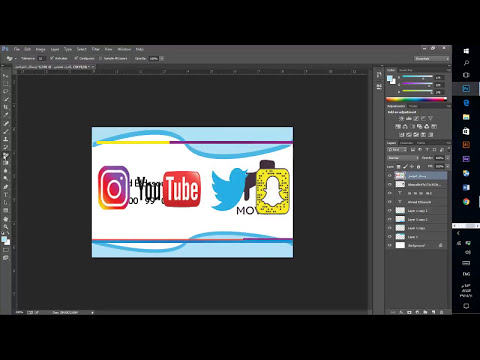This screenshot has height=360, width=480.
Task: Add a Vibrance adjustment
Action: point(431,119)
